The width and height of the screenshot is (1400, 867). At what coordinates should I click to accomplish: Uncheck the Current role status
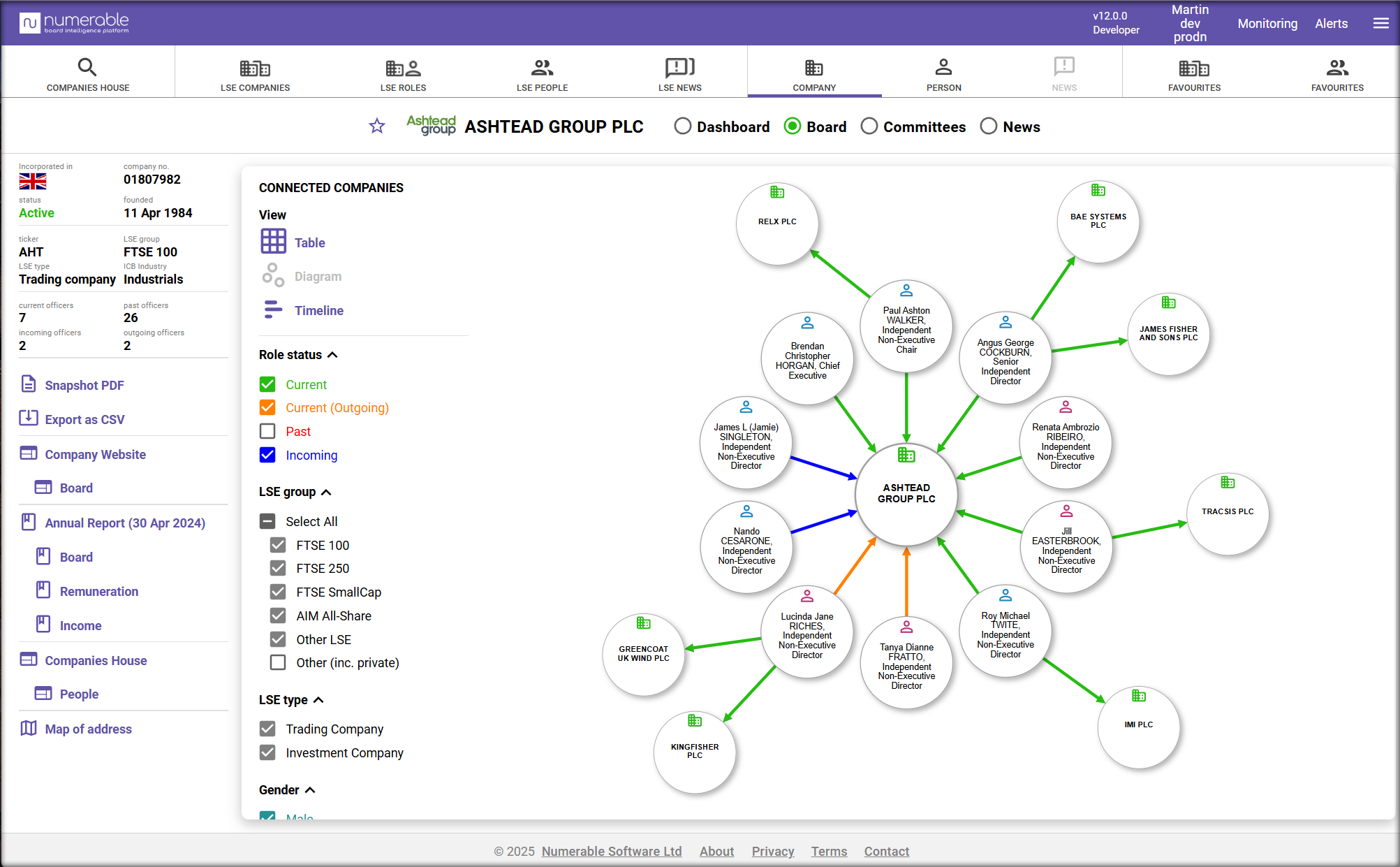267,384
